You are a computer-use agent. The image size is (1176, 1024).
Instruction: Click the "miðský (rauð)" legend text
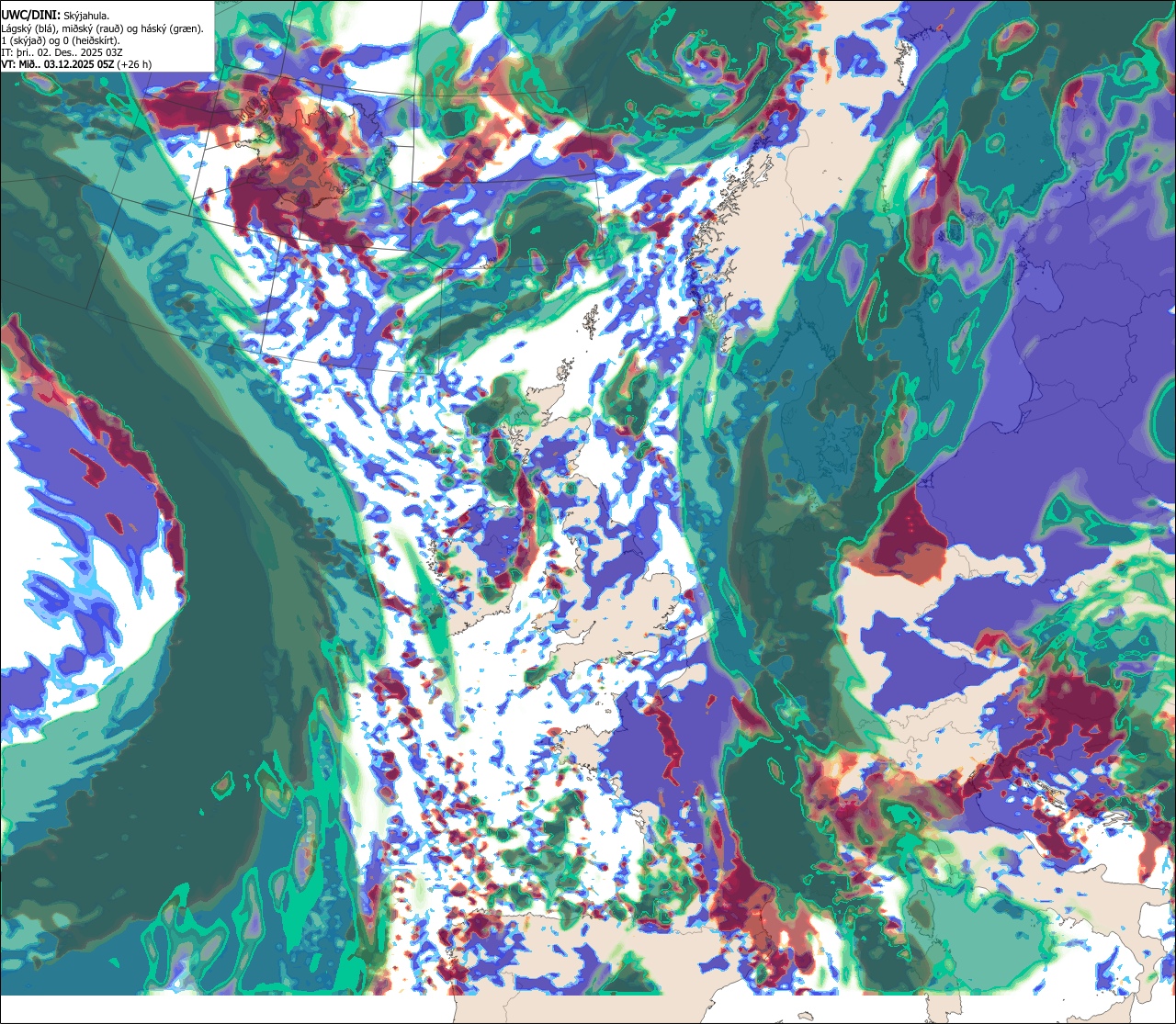click(x=92, y=29)
